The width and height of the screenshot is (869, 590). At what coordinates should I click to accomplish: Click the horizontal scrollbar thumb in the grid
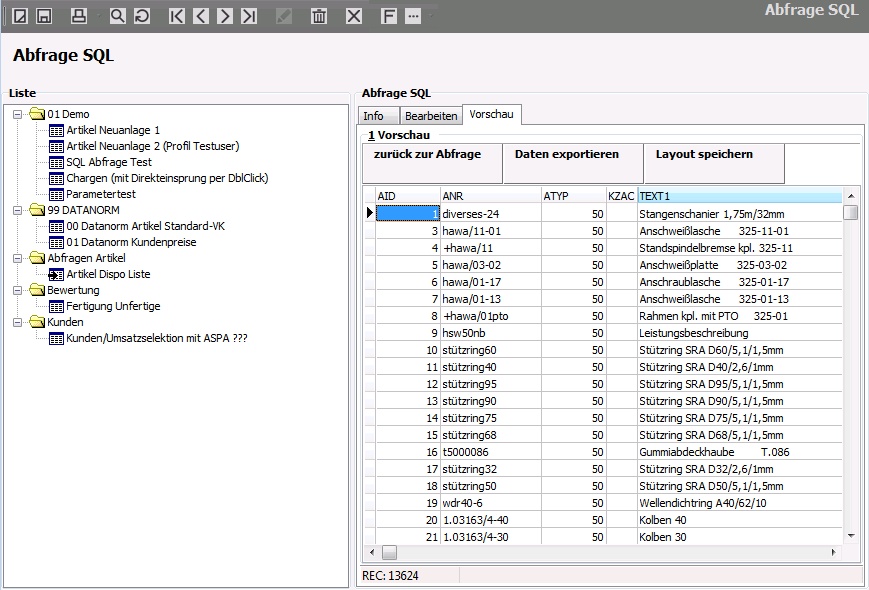(x=390, y=552)
